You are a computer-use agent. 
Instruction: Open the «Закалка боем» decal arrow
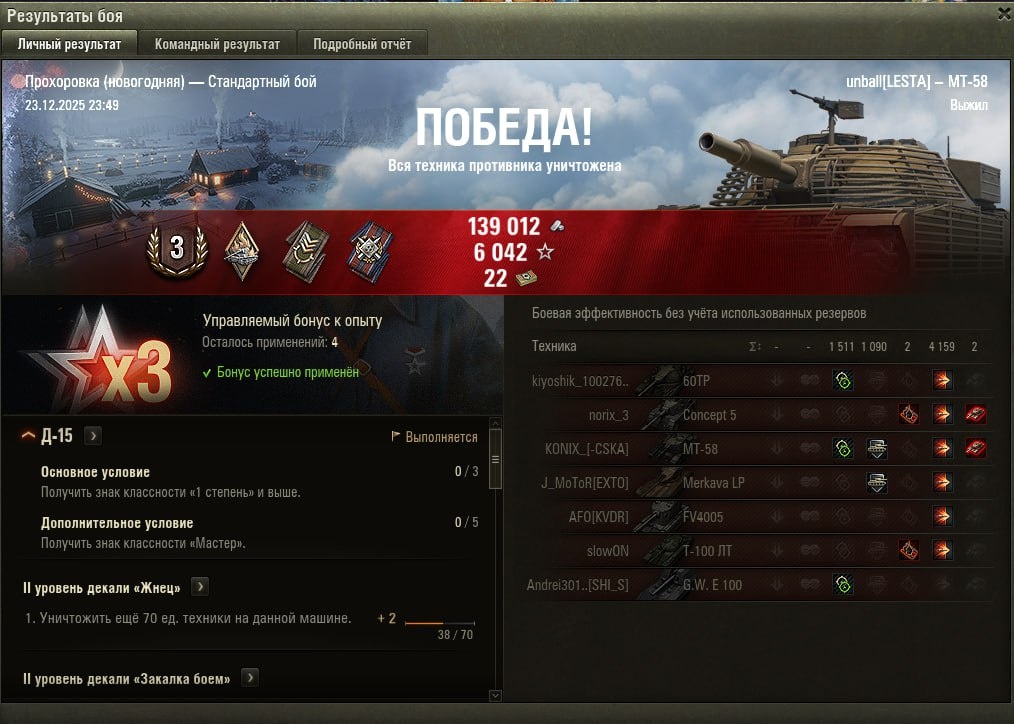[250, 677]
